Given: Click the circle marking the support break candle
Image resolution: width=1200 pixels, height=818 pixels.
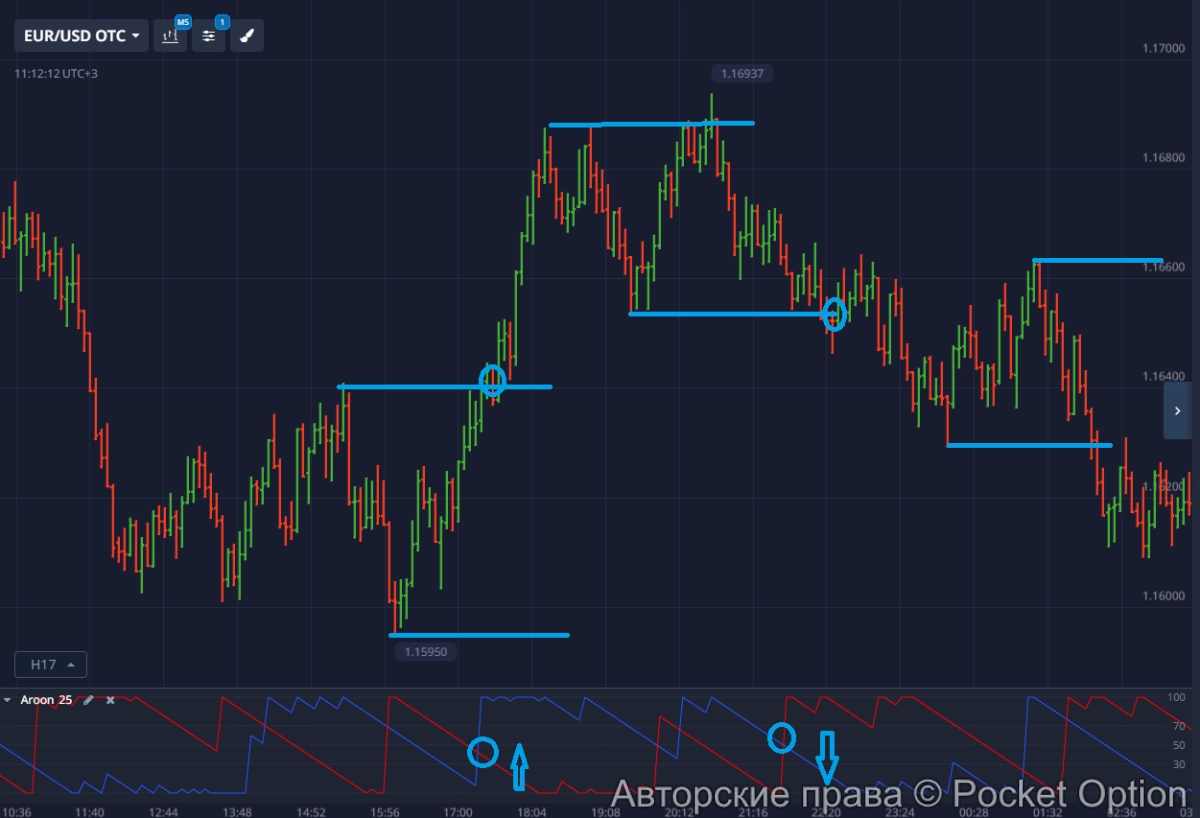Looking at the screenshot, I should pos(834,315).
